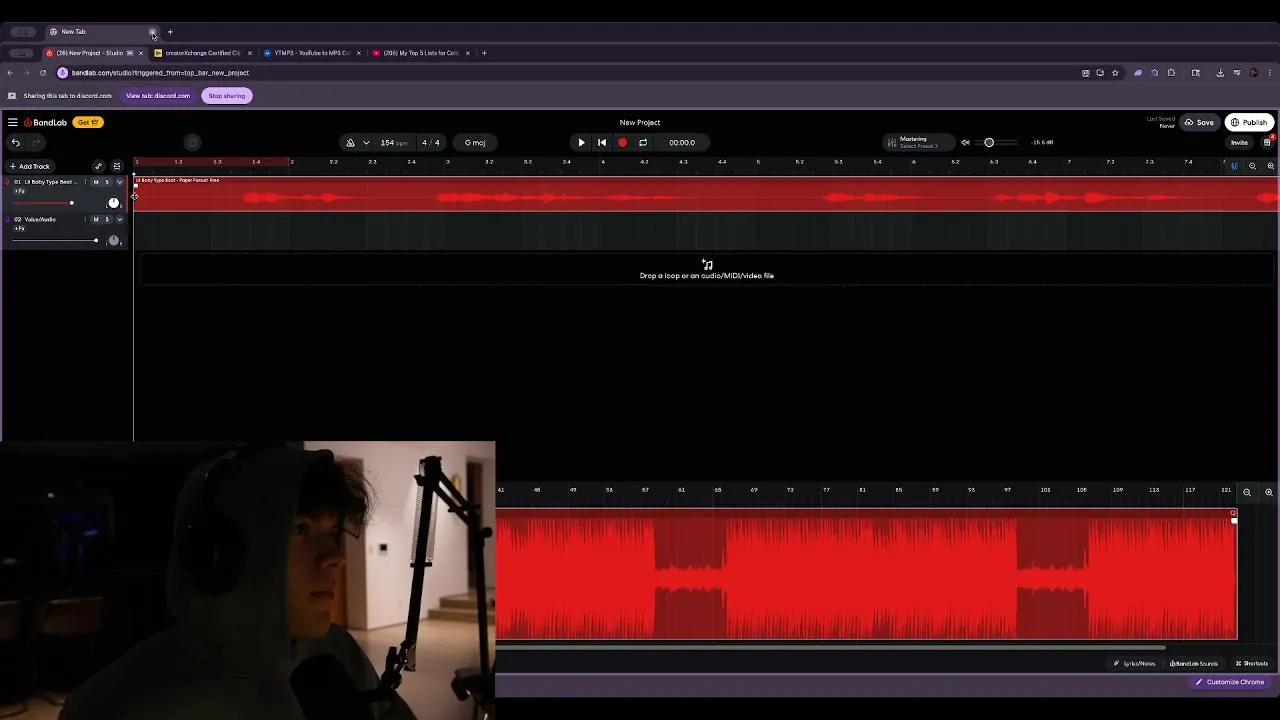Adjust Voice/Audio pan knob
This screenshot has height=720, width=1280.
(113, 240)
